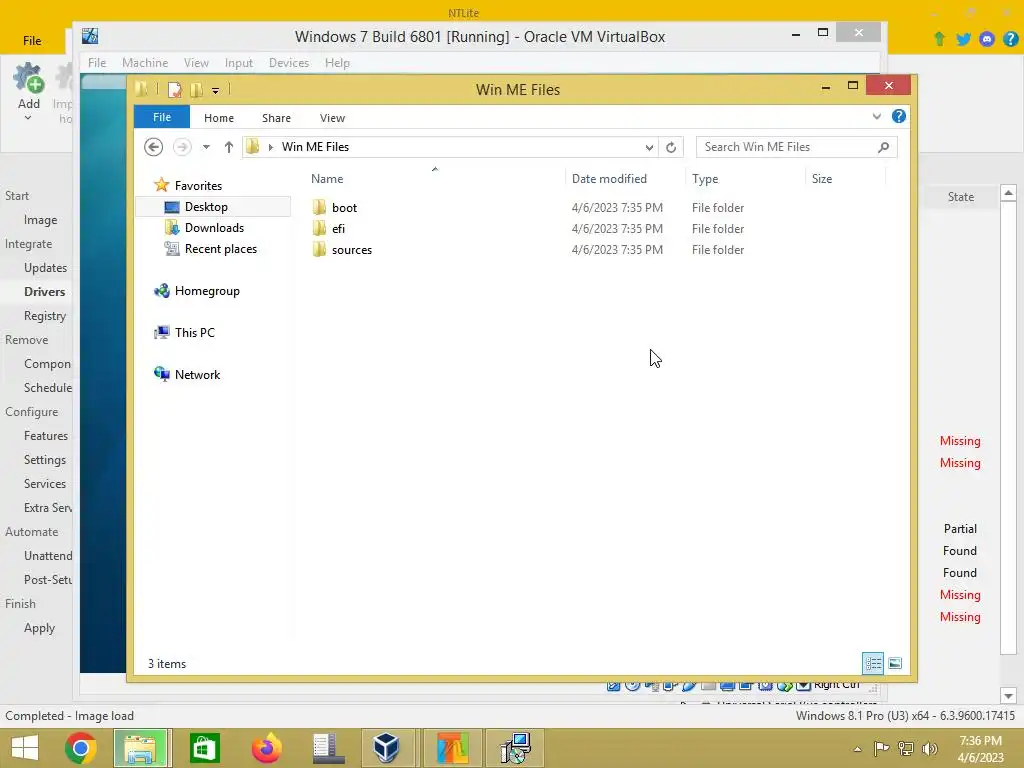The image size is (1024, 768).
Task: Click the volume icon in system tray
Action: pos(930,748)
